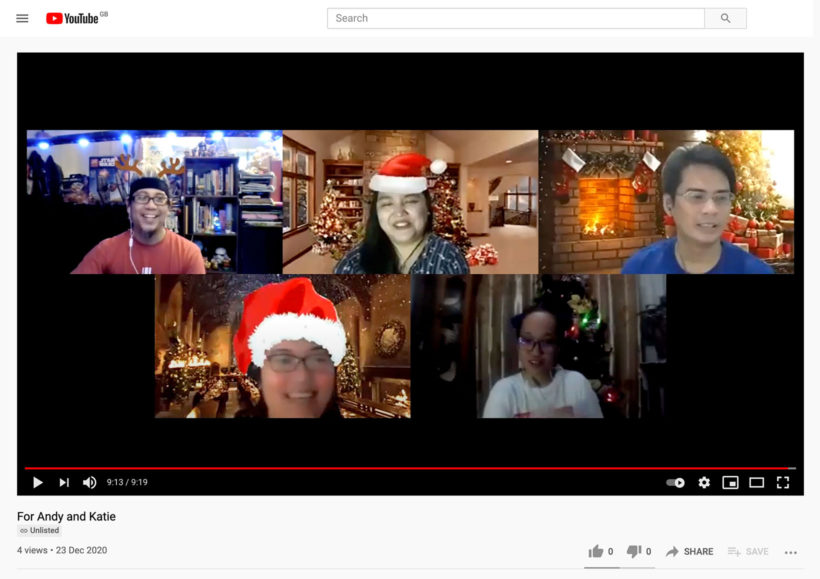Open the player settings gear

(x=704, y=482)
